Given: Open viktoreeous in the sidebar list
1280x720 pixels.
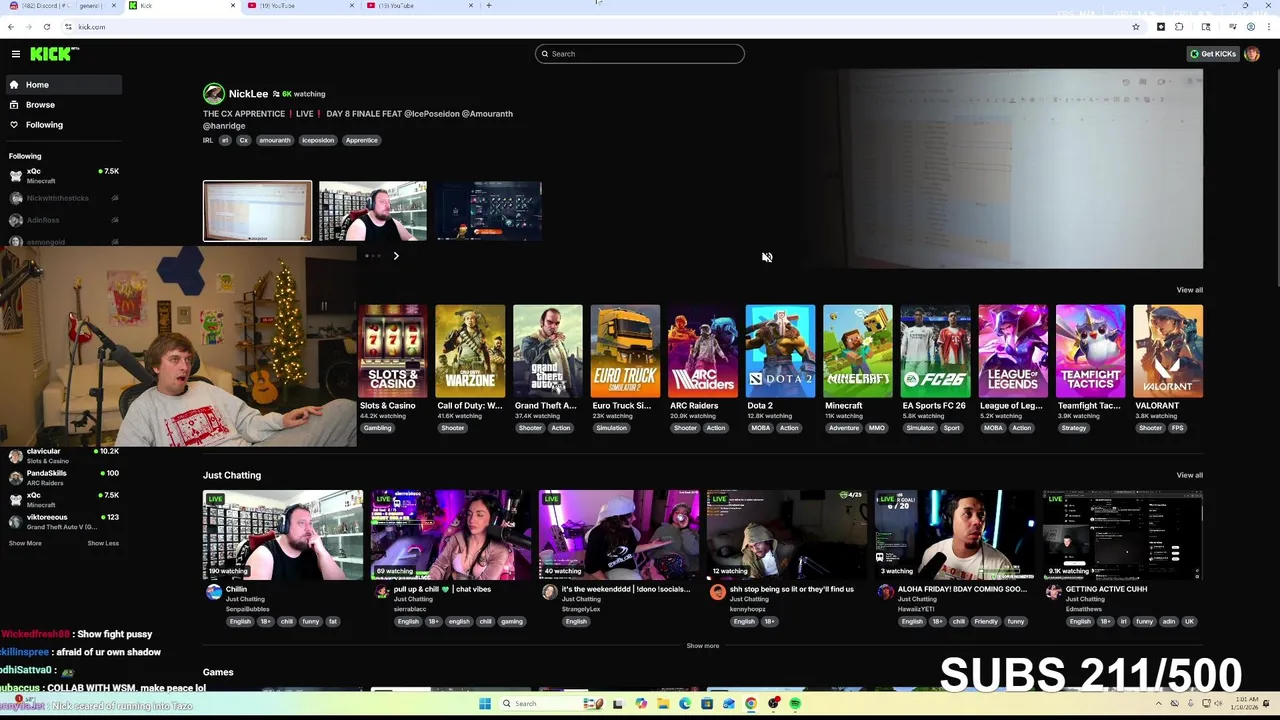Looking at the screenshot, I should 64,521.
